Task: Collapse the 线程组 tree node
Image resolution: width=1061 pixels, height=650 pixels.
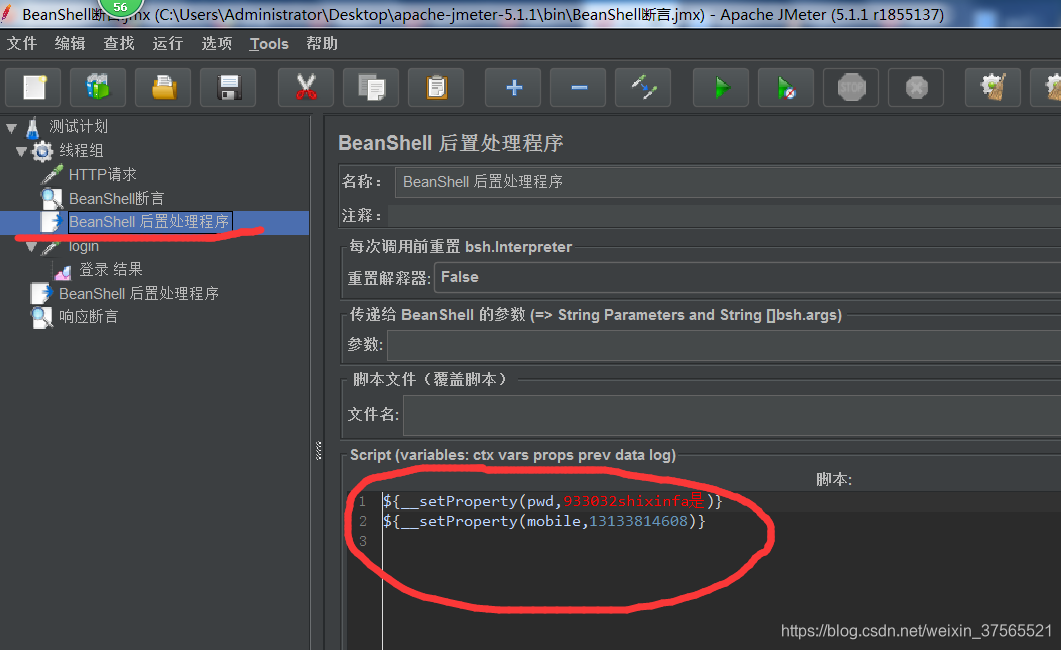Action: (x=21, y=151)
